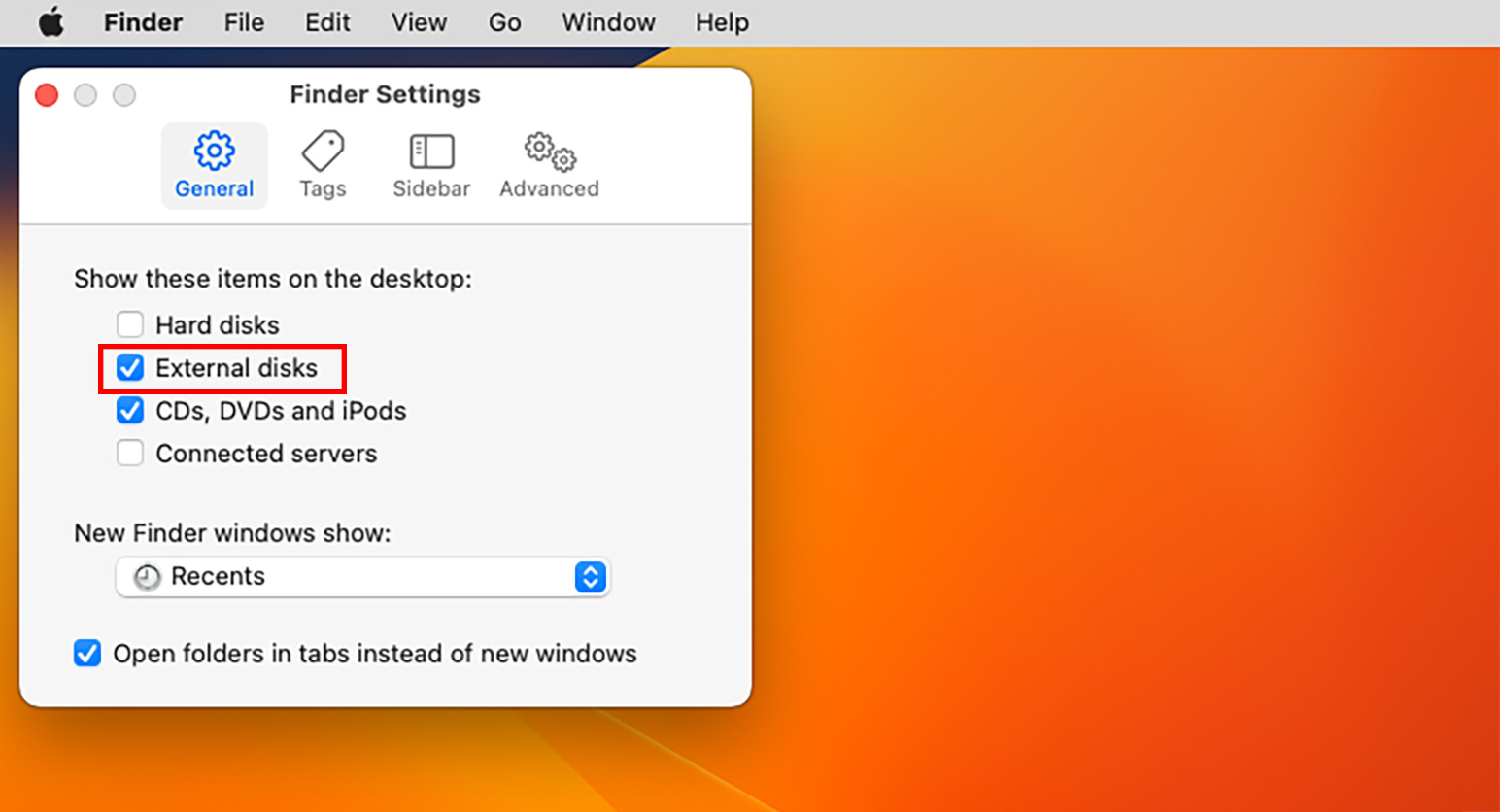The image size is (1500, 812).
Task: Open the Edit menu
Action: [x=327, y=22]
